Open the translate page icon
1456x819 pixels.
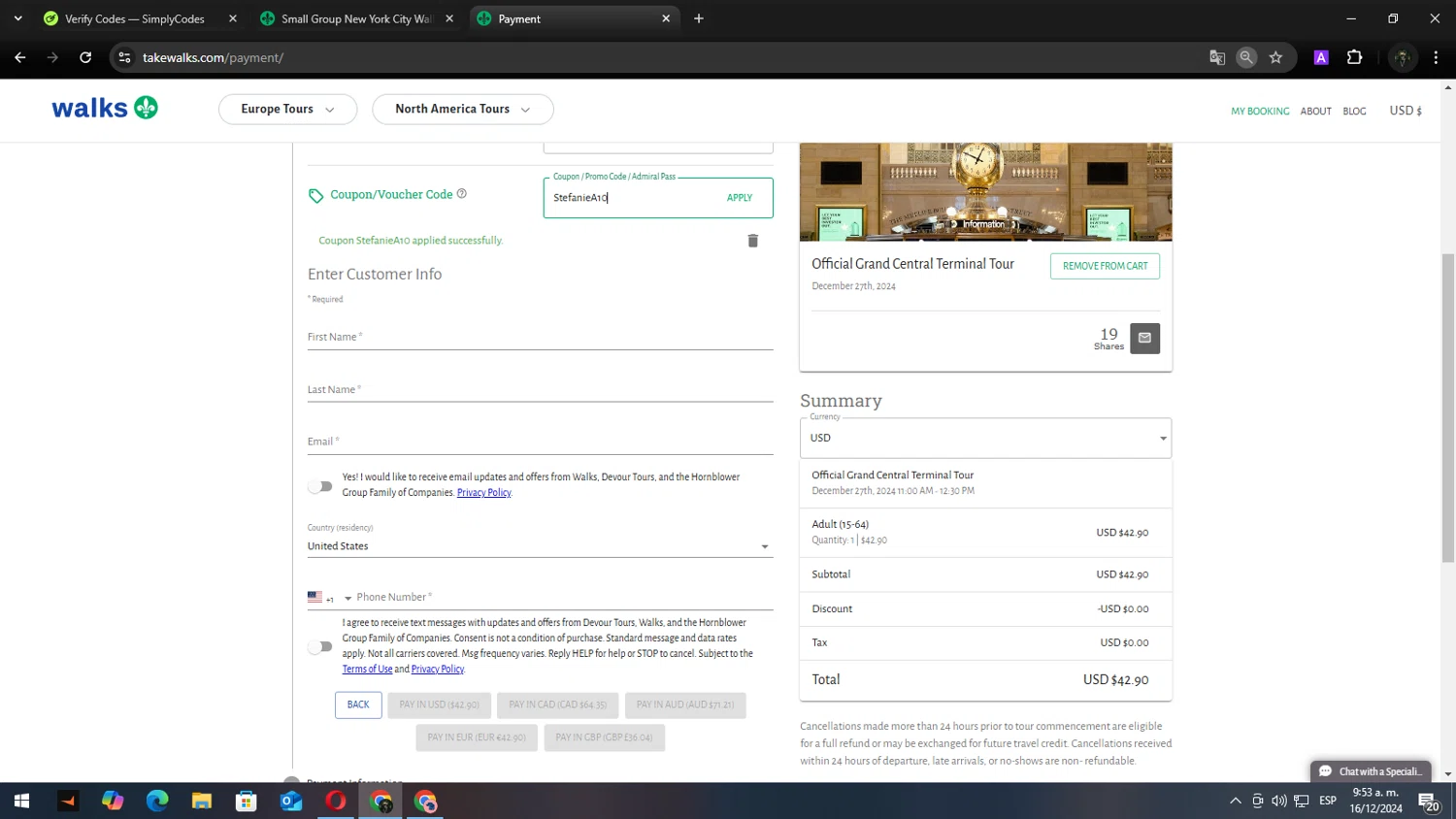click(1217, 57)
